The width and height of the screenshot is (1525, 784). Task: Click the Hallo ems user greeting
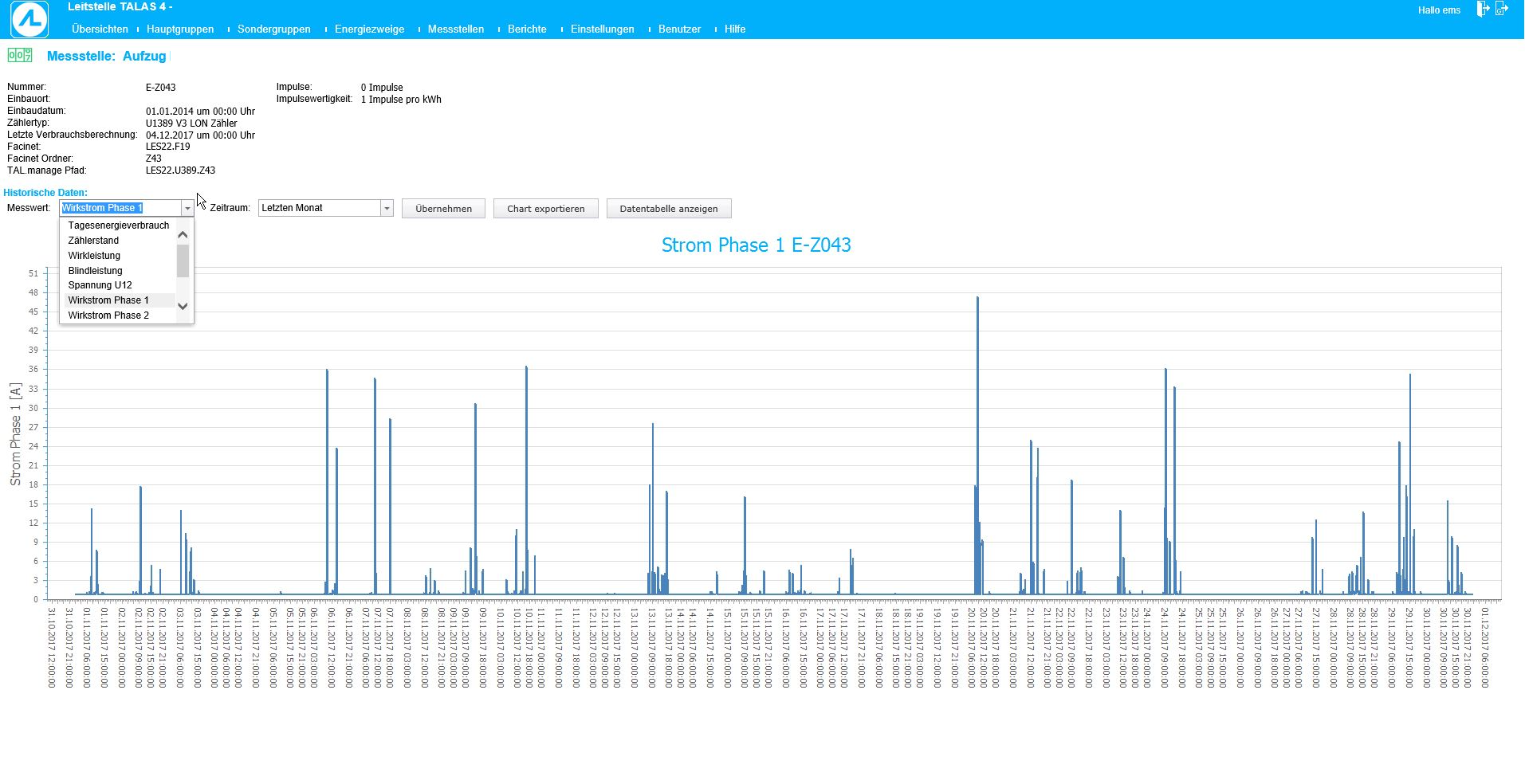coord(1439,10)
